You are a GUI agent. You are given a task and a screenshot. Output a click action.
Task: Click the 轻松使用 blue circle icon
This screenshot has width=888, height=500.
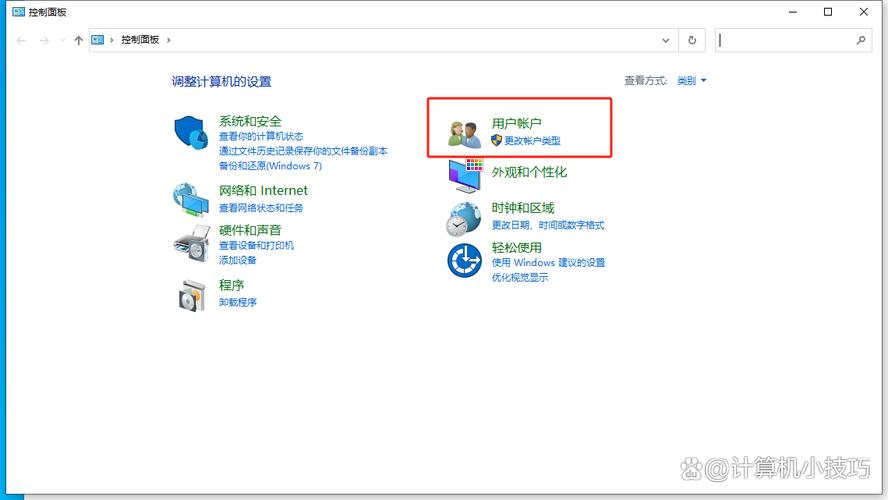tap(464, 260)
